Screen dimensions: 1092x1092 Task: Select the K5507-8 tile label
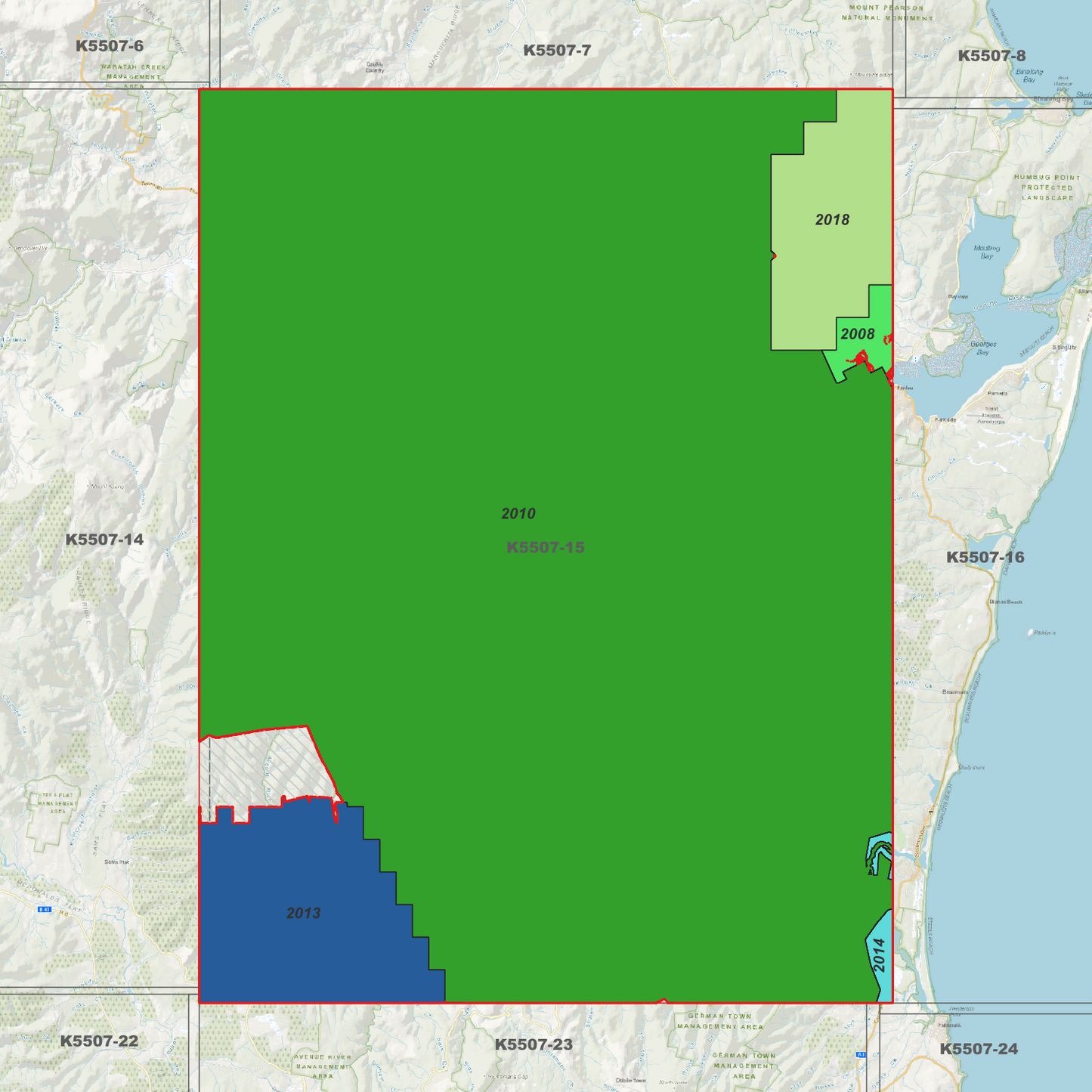point(992,56)
